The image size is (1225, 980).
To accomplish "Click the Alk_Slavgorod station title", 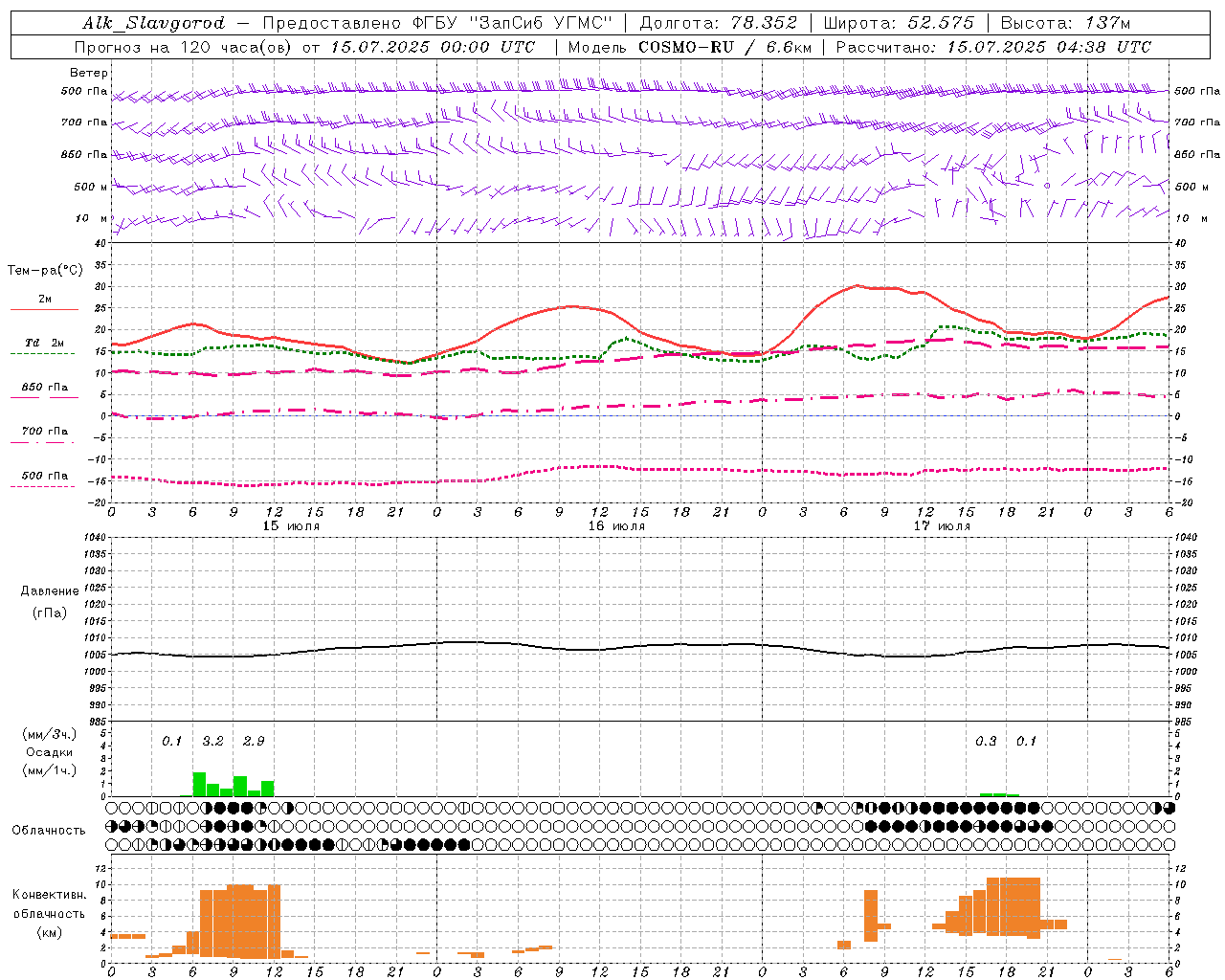I will 153,23.
